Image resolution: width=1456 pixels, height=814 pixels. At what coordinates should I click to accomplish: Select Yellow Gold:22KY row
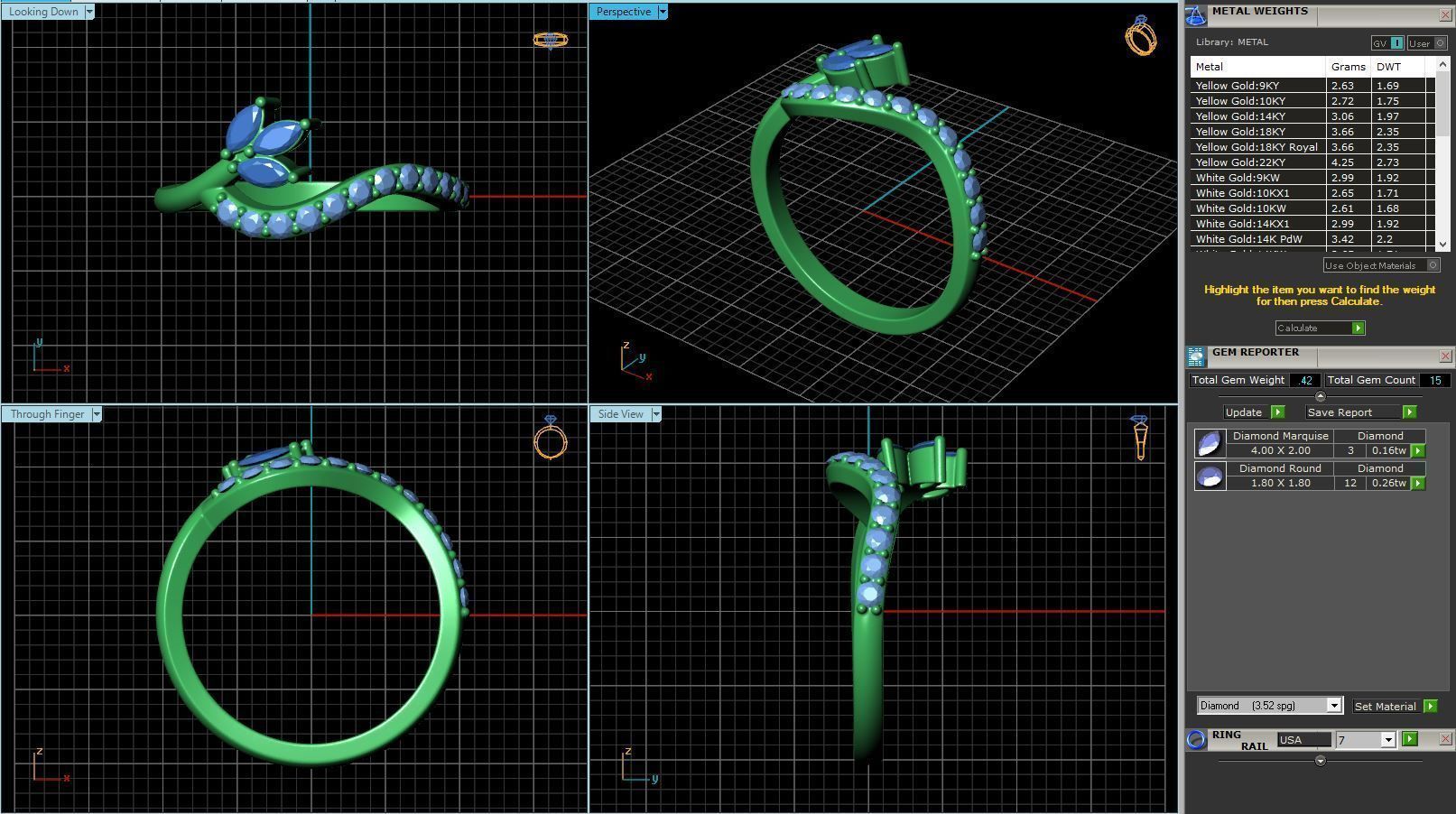(x=1312, y=162)
